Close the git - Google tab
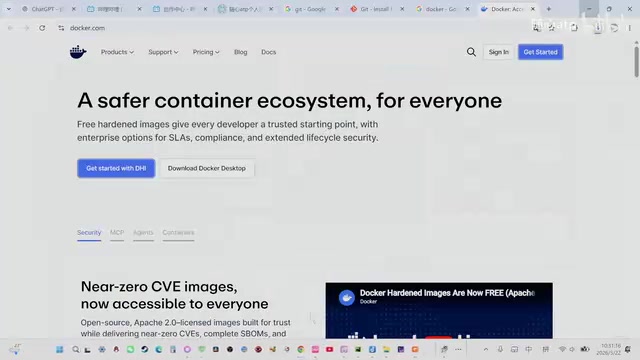 tap(337, 9)
